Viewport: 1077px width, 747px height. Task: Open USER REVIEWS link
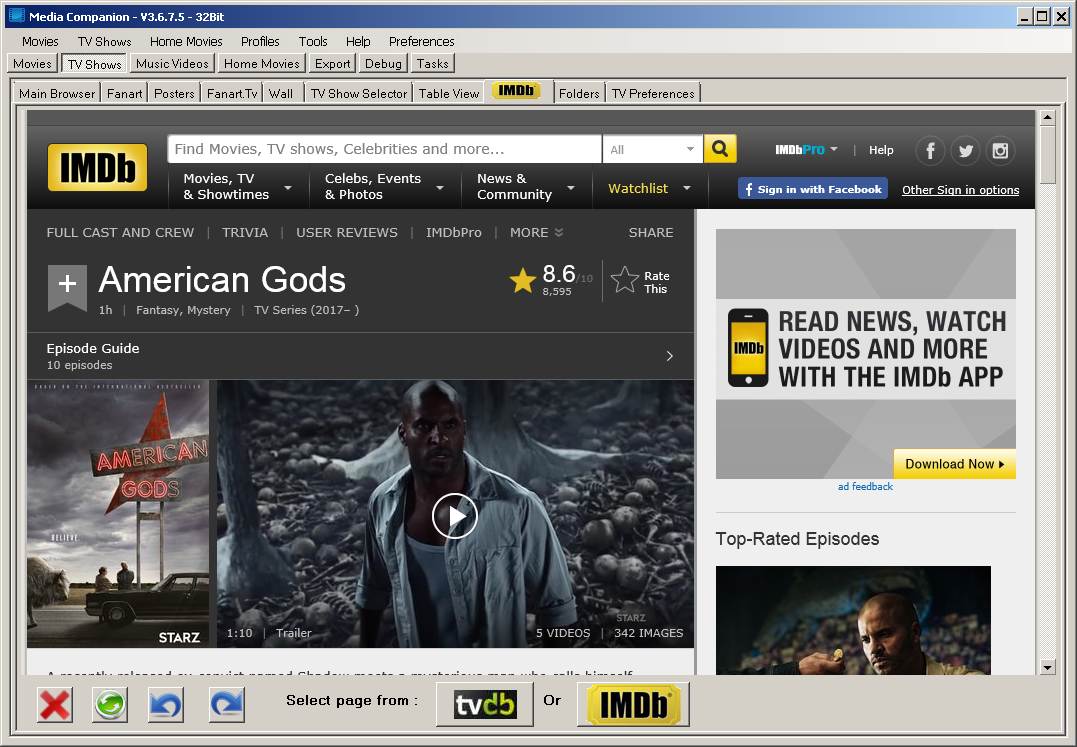(x=347, y=233)
